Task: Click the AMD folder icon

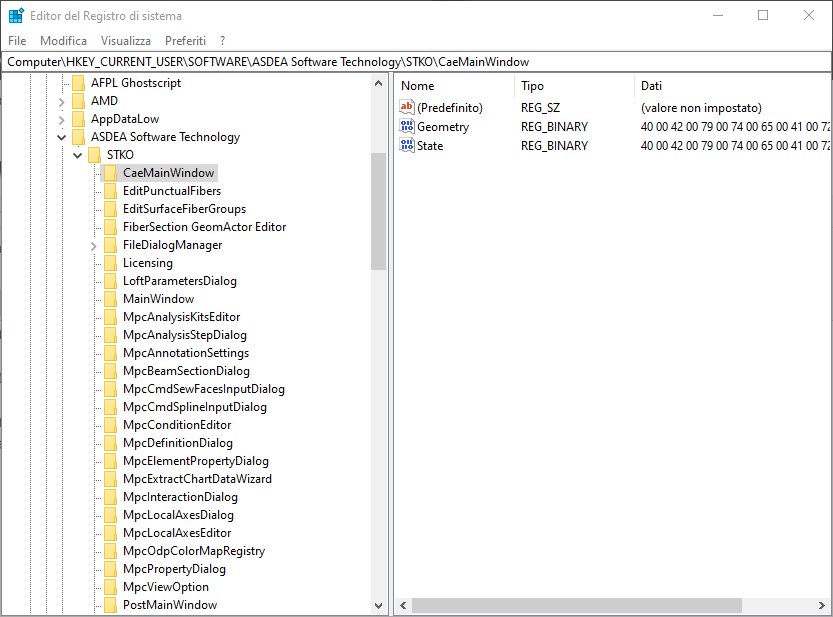Action: point(79,101)
